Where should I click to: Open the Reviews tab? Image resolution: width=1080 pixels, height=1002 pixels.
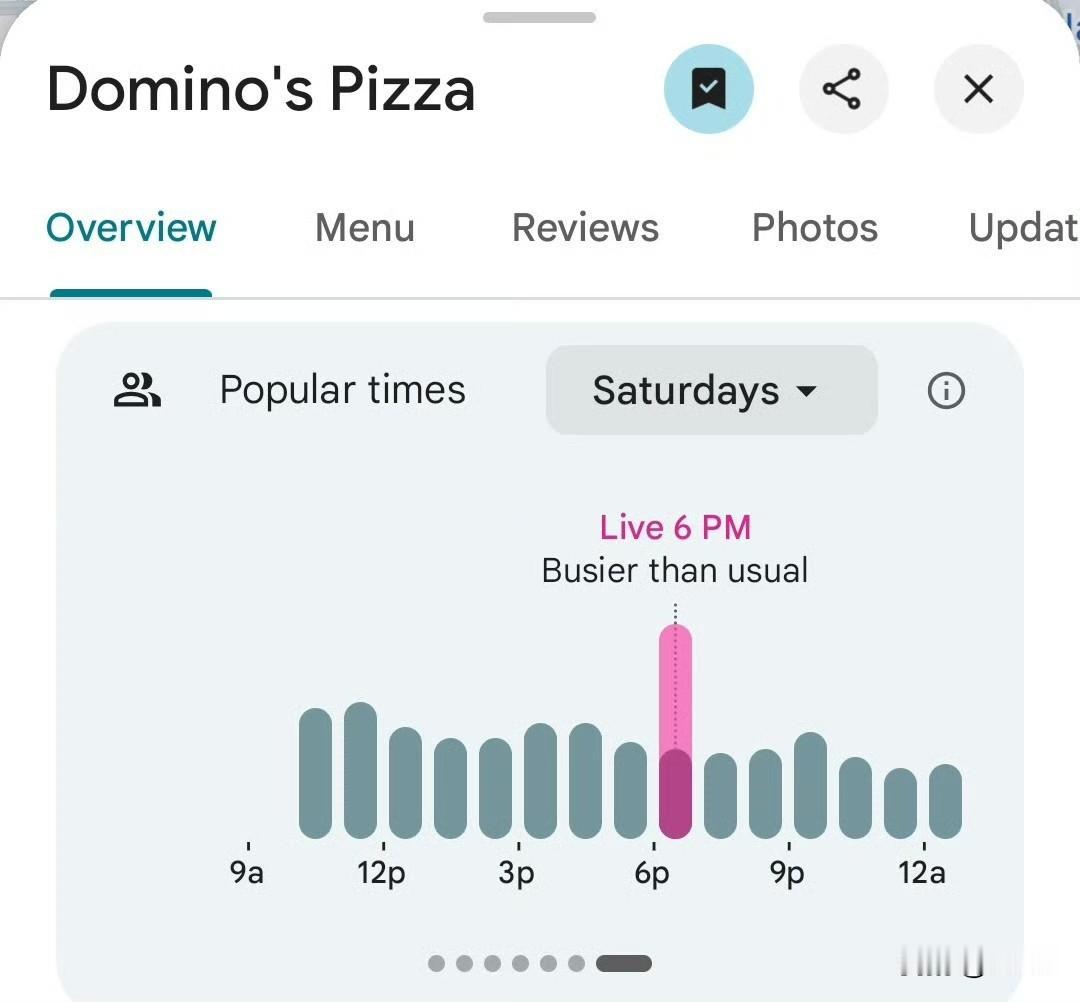585,227
